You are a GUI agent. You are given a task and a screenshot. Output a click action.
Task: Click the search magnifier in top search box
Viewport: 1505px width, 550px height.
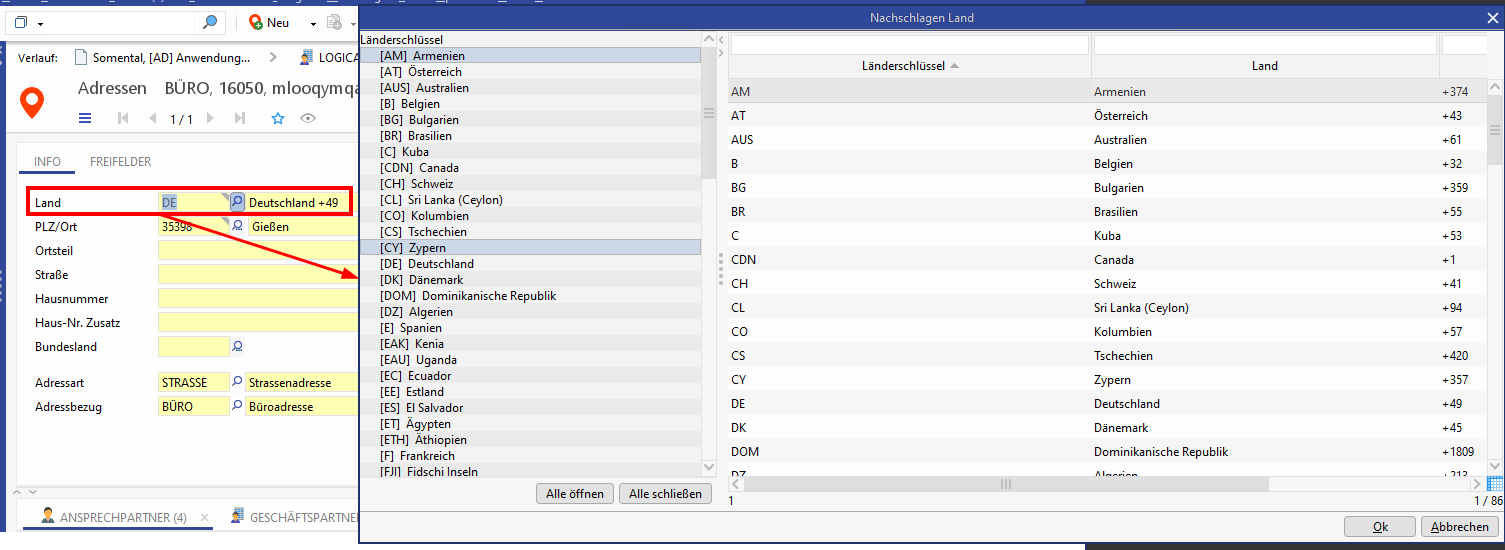click(x=210, y=22)
